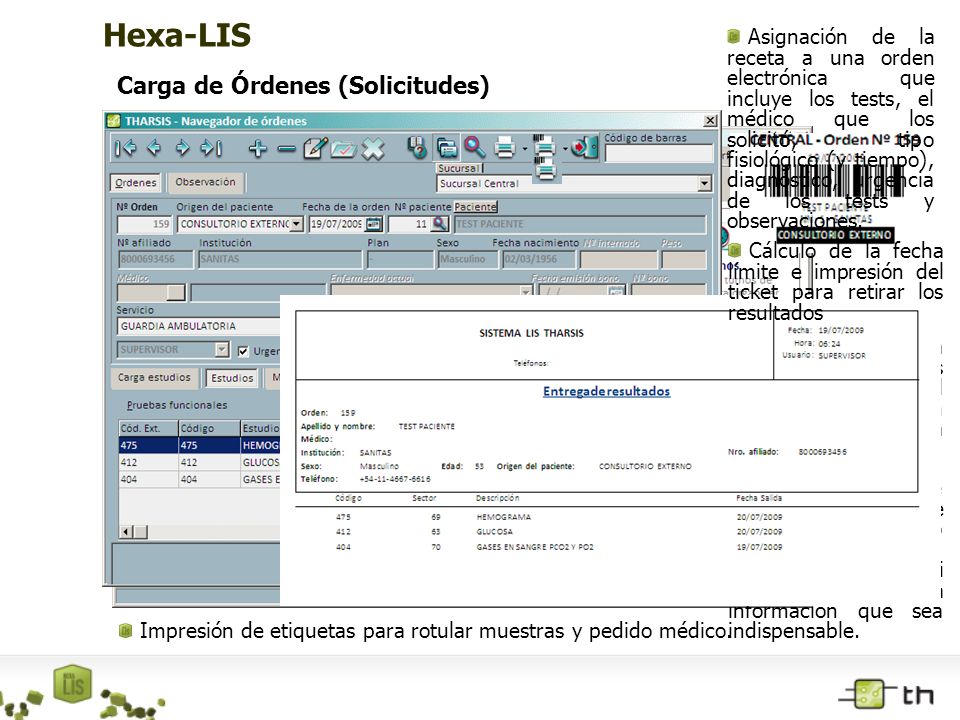The height and width of the screenshot is (720, 960).
Task: Expand the printer icon dropdown arrow
Action: tap(525, 149)
